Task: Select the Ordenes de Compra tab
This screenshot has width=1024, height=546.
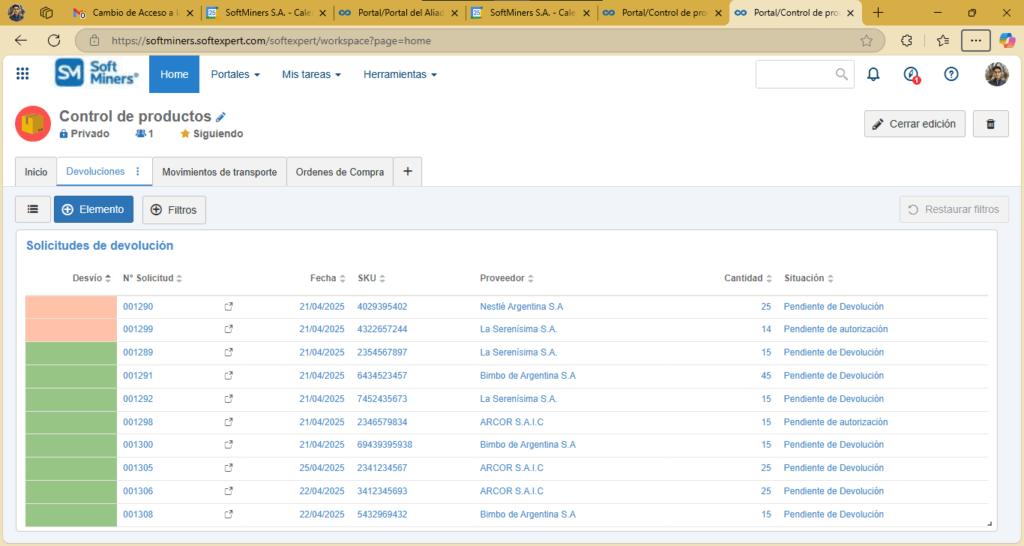Action: tap(339, 172)
